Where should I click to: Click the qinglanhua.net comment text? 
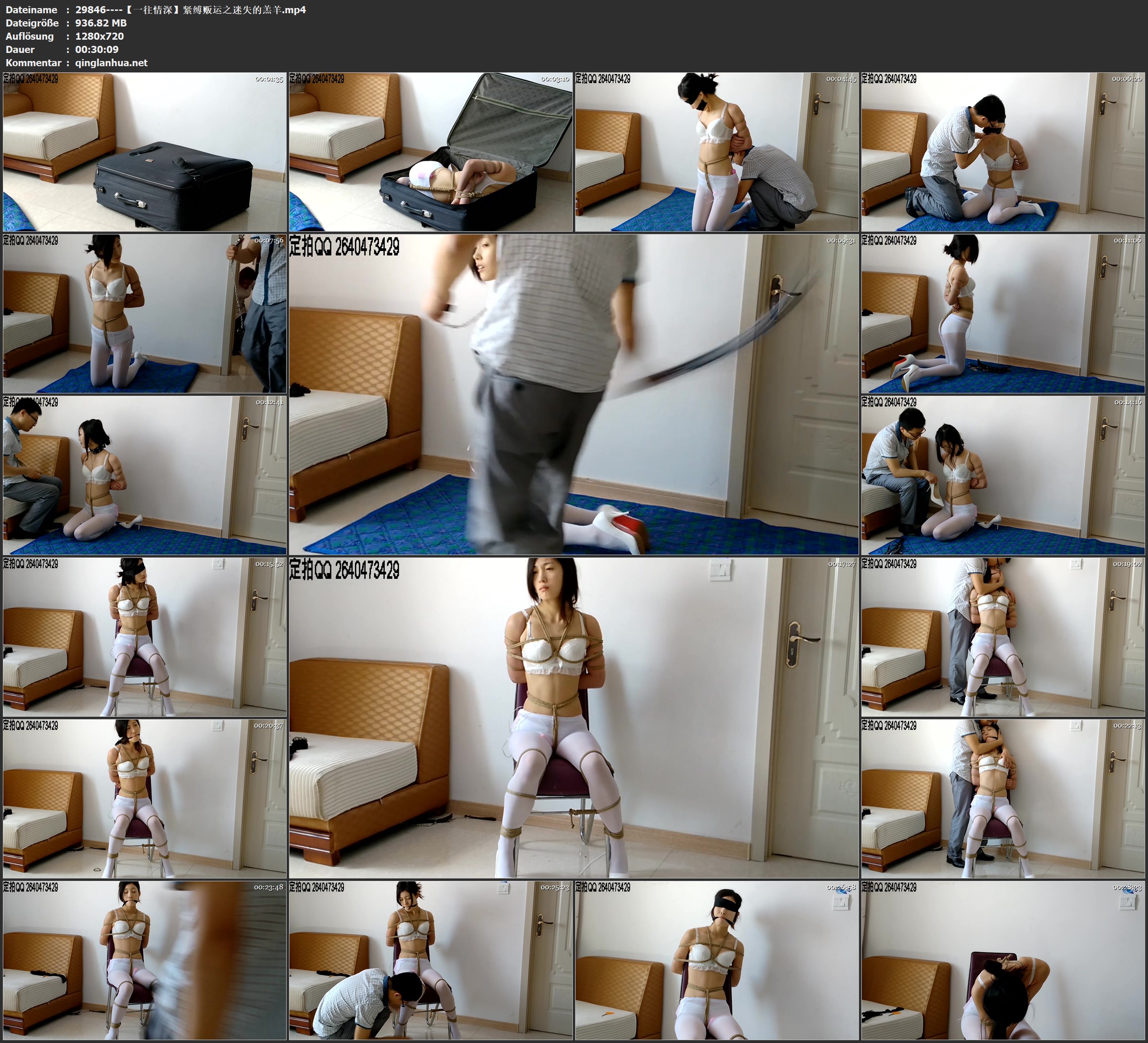point(111,62)
